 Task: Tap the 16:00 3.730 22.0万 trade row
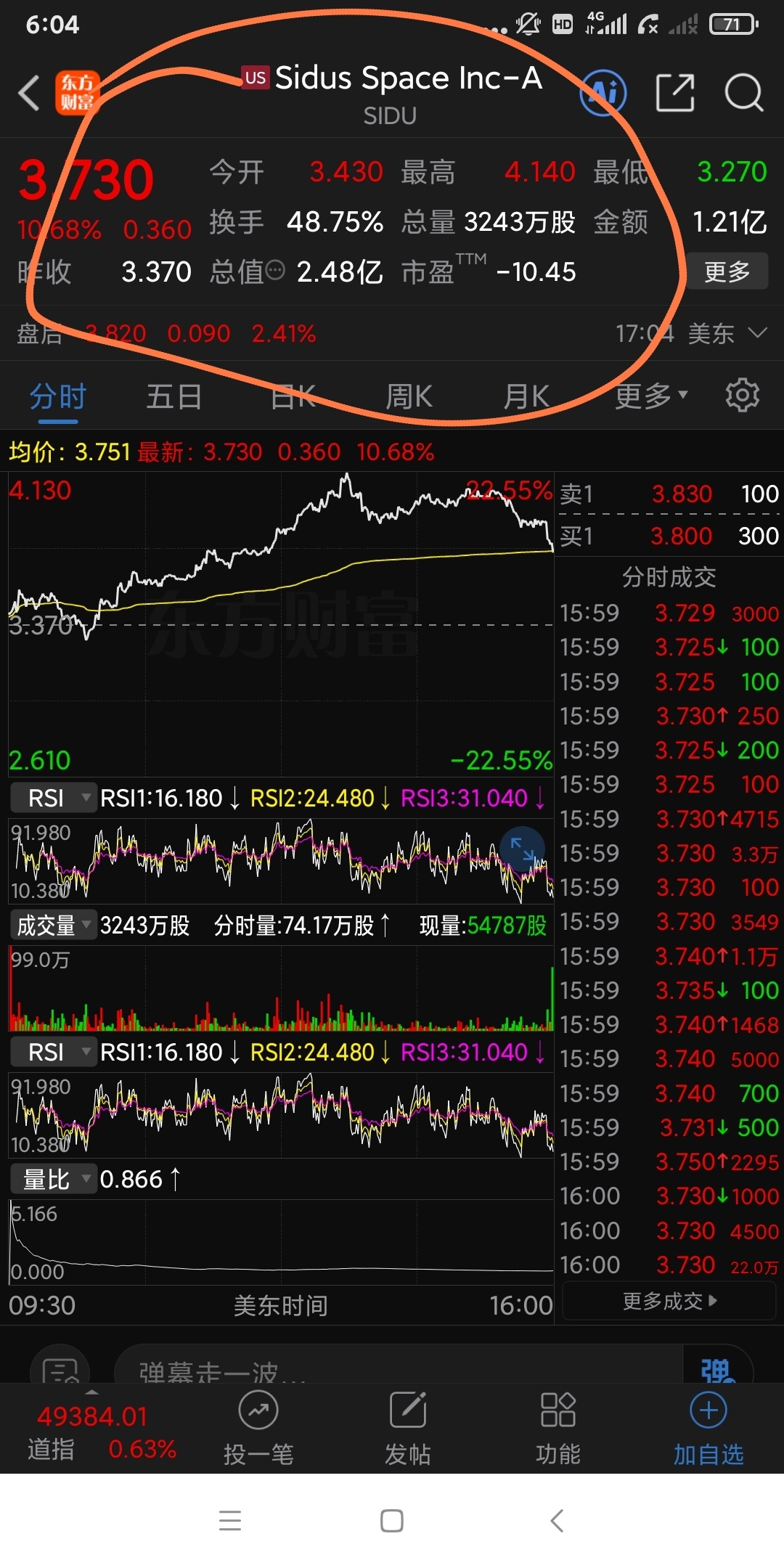coord(669,1265)
